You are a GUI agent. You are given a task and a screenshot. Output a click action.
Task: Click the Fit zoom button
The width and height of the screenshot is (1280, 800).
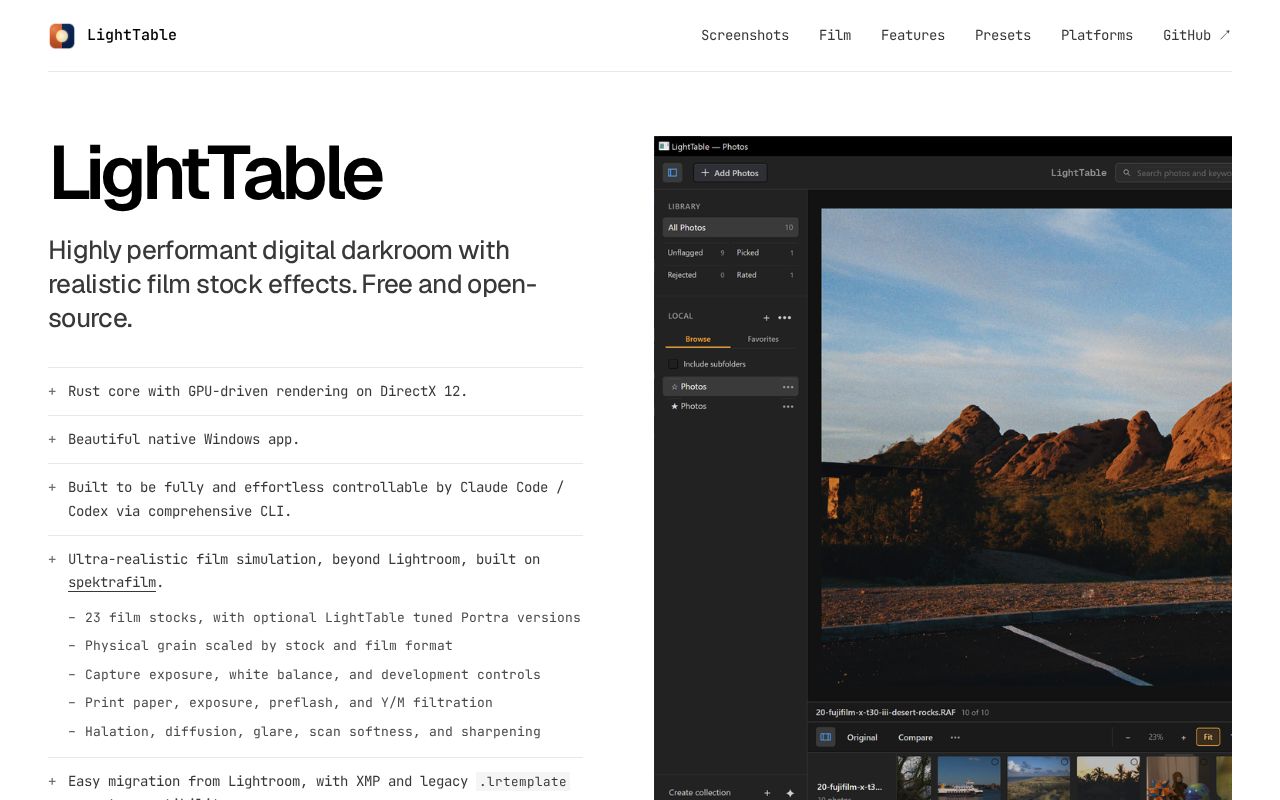pyautogui.click(x=1208, y=737)
